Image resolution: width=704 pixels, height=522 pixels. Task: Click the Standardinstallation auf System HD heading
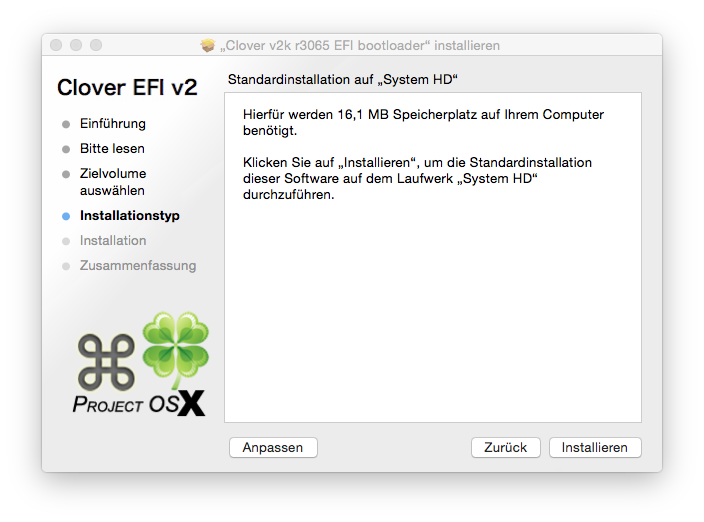click(x=343, y=79)
